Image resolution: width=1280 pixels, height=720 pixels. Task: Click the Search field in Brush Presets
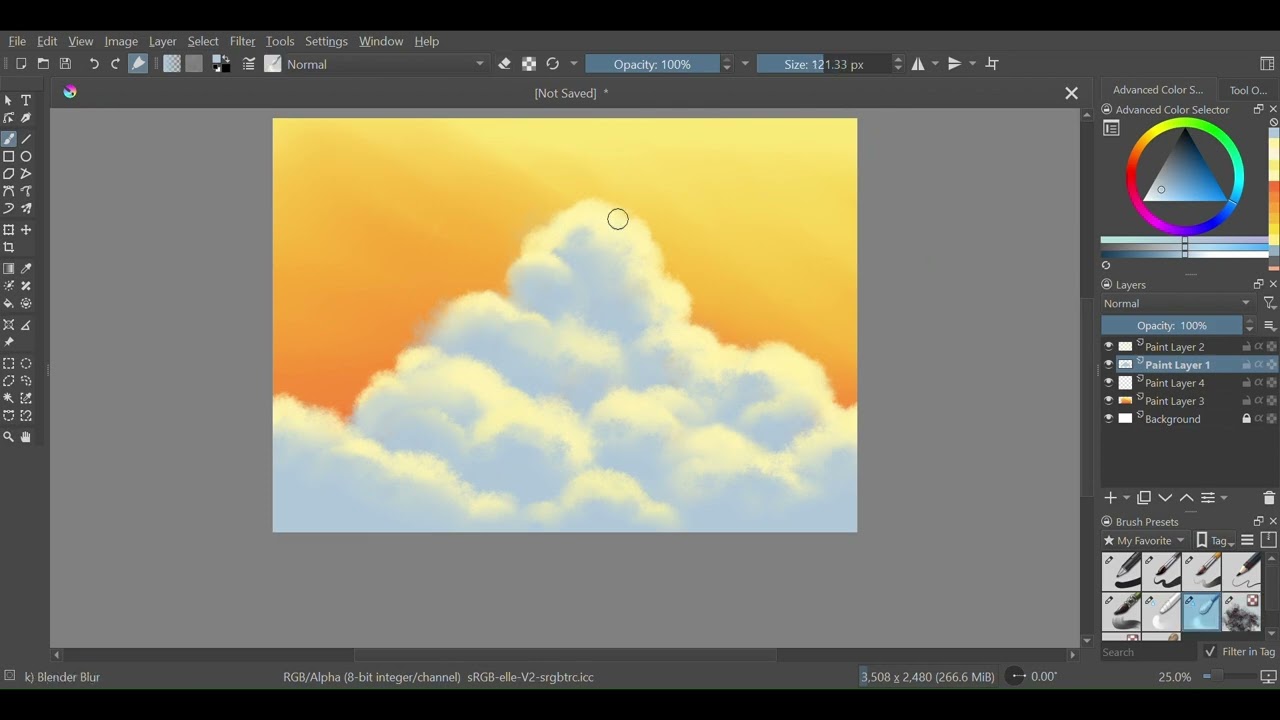pos(1148,652)
